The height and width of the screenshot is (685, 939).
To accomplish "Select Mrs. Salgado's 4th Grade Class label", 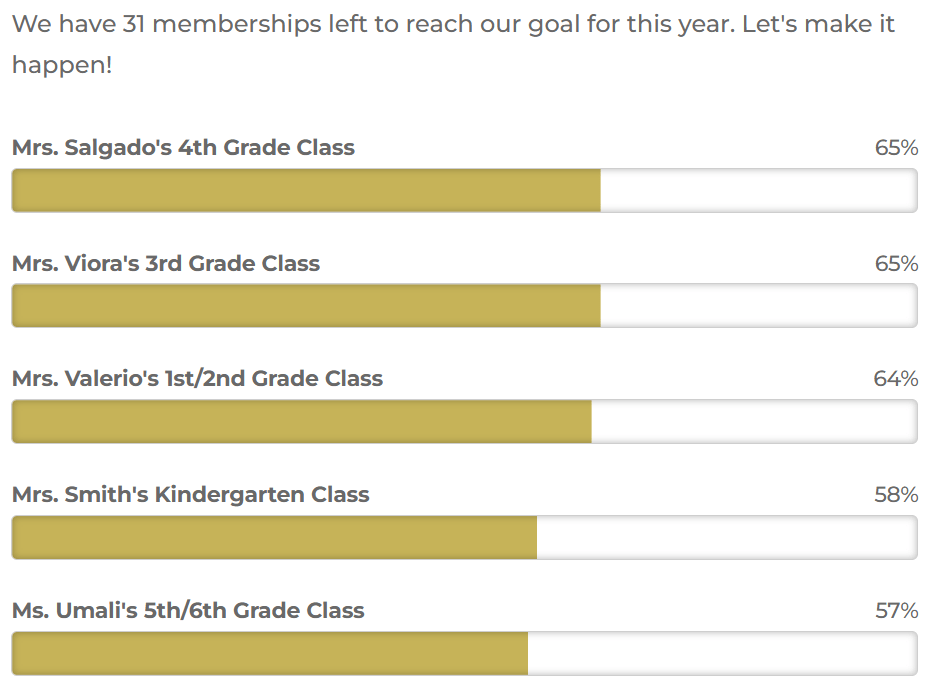I will 183,148.
